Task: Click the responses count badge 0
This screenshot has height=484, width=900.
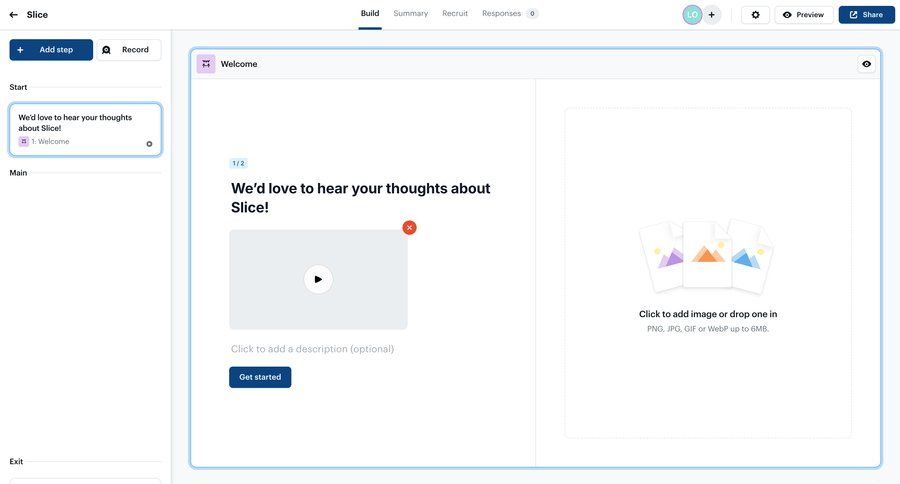Action: (x=532, y=14)
